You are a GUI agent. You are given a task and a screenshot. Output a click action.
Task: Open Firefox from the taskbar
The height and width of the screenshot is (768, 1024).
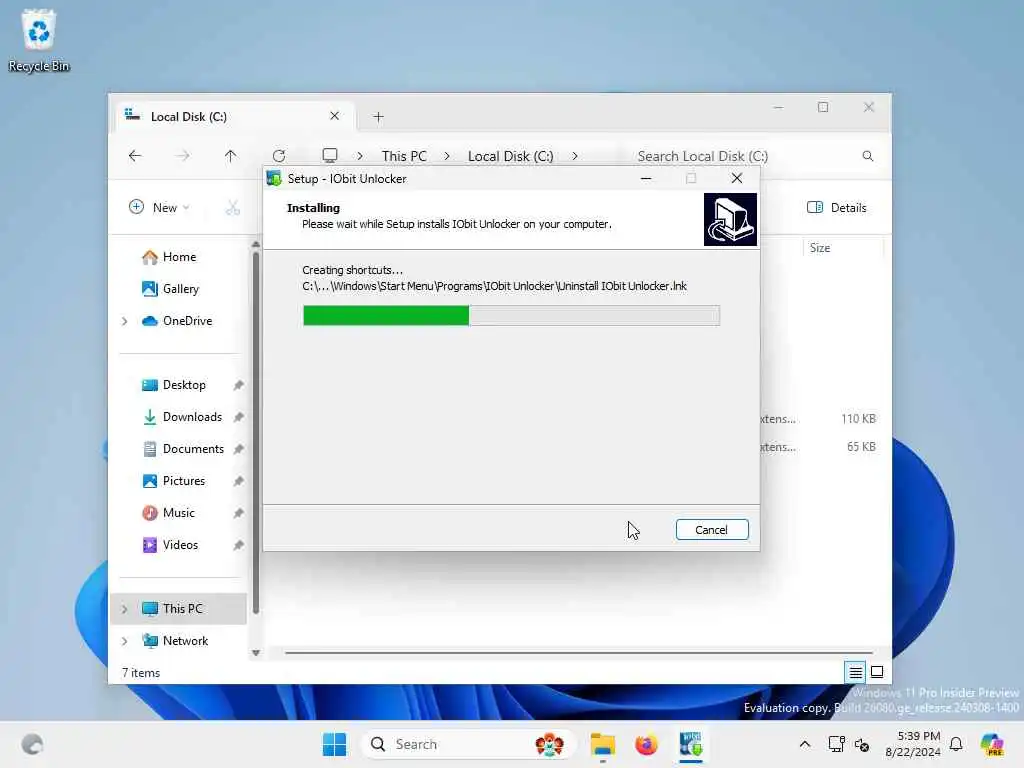tap(646, 744)
